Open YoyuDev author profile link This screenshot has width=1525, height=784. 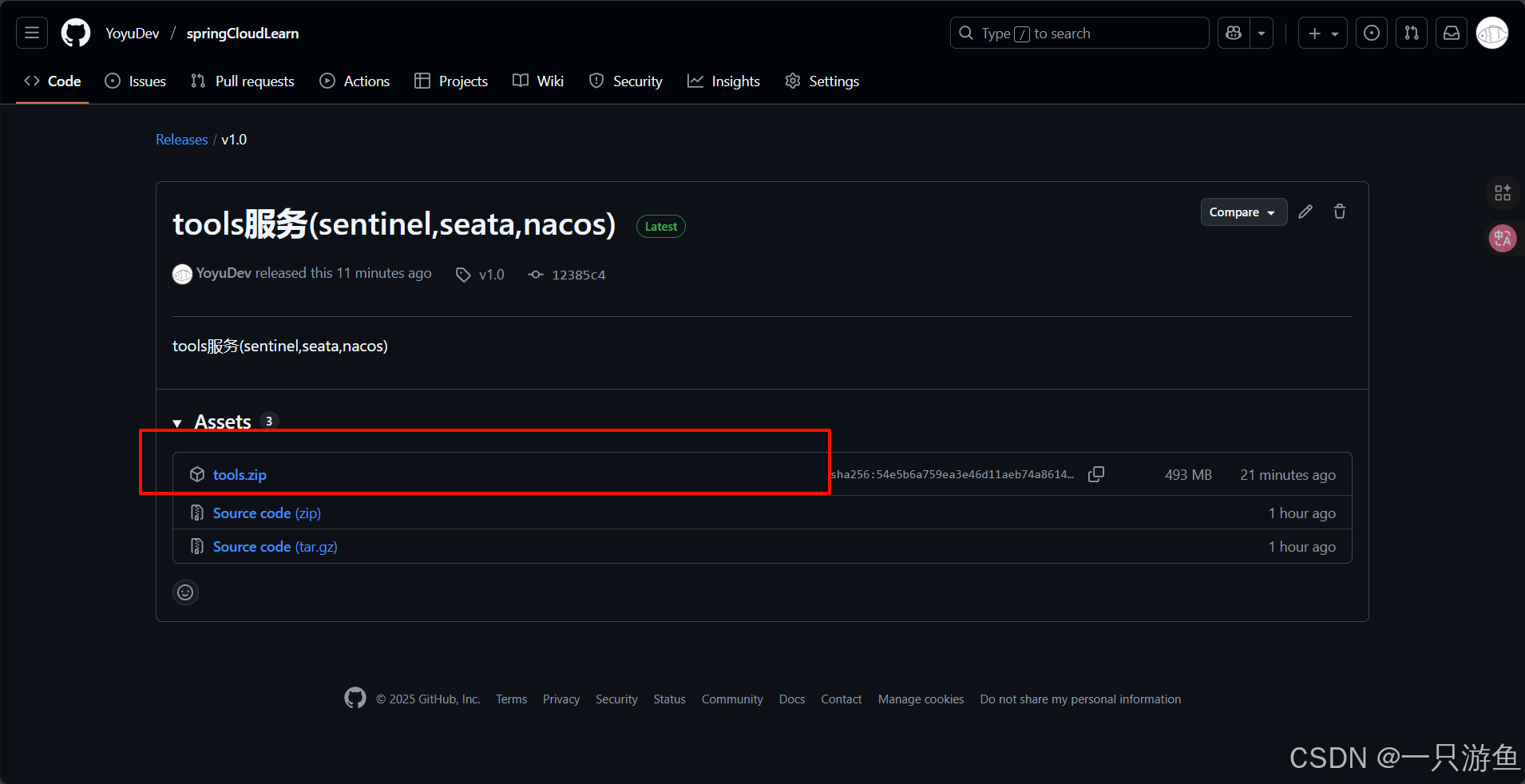[x=224, y=273]
